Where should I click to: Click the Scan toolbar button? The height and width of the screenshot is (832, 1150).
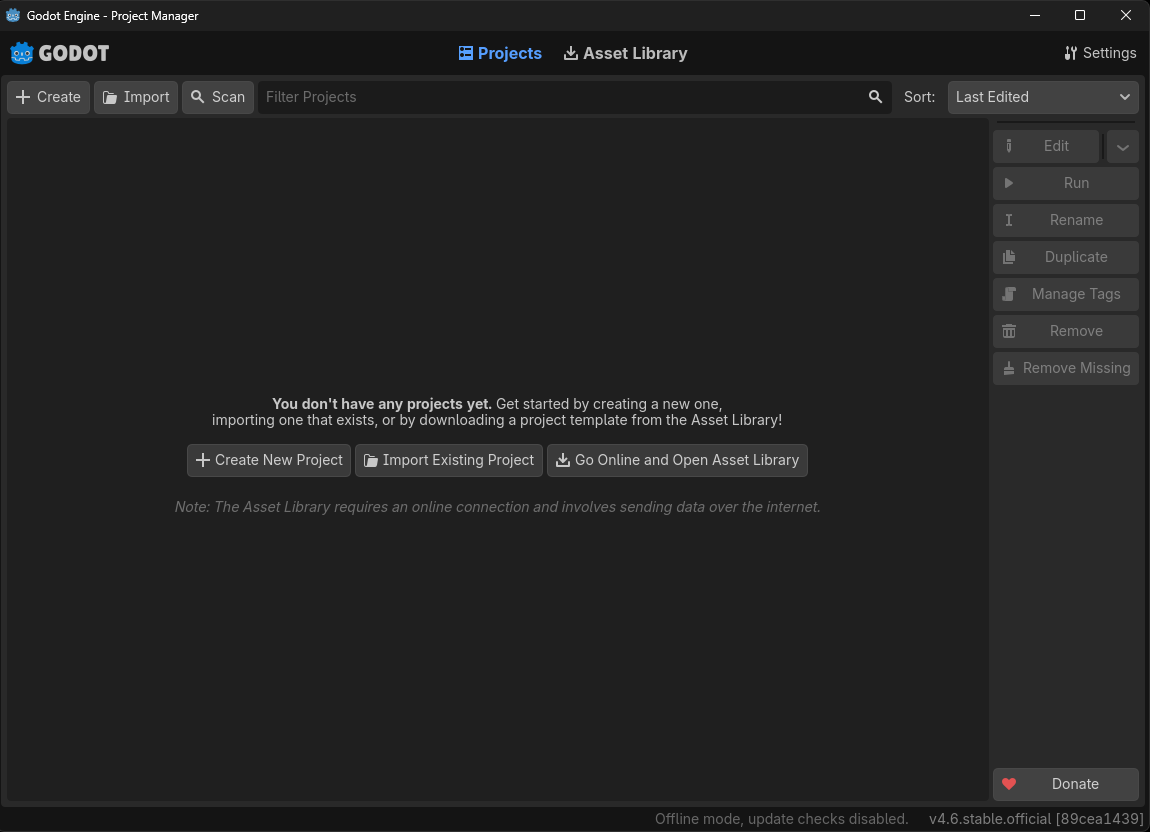pyautogui.click(x=218, y=97)
